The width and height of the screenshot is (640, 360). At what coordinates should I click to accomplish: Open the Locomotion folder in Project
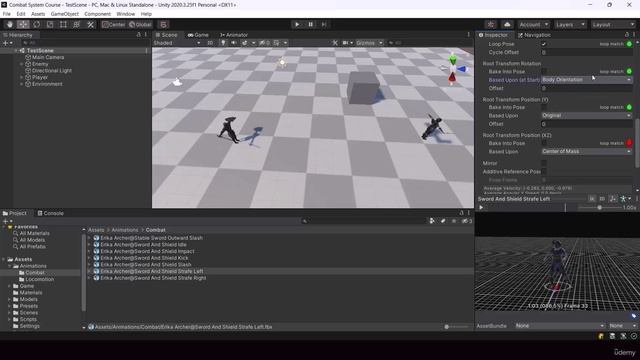pyautogui.click(x=40, y=279)
